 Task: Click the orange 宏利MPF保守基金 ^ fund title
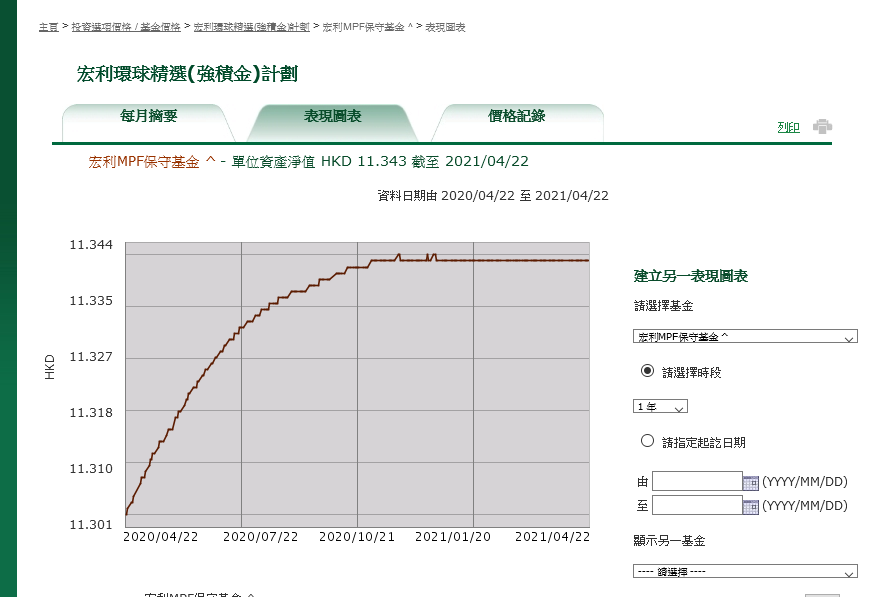click(152, 162)
